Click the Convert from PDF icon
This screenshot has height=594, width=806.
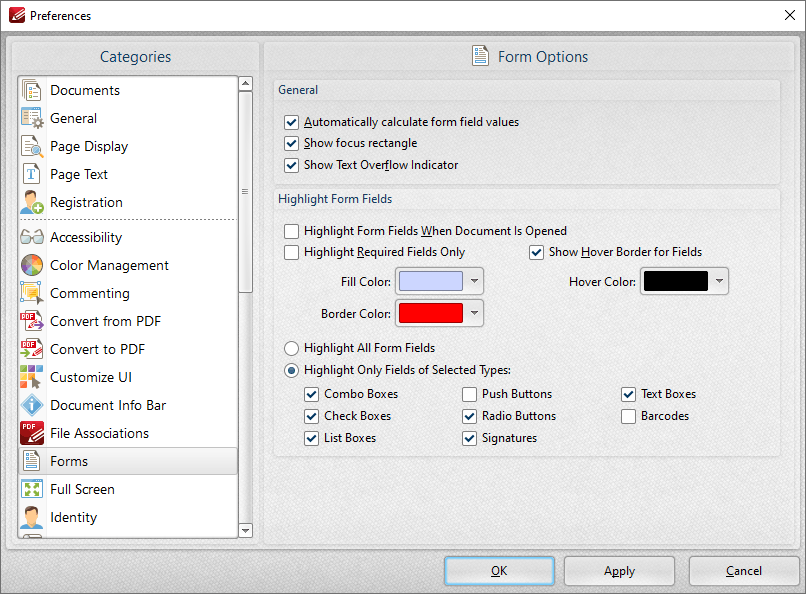[32, 321]
